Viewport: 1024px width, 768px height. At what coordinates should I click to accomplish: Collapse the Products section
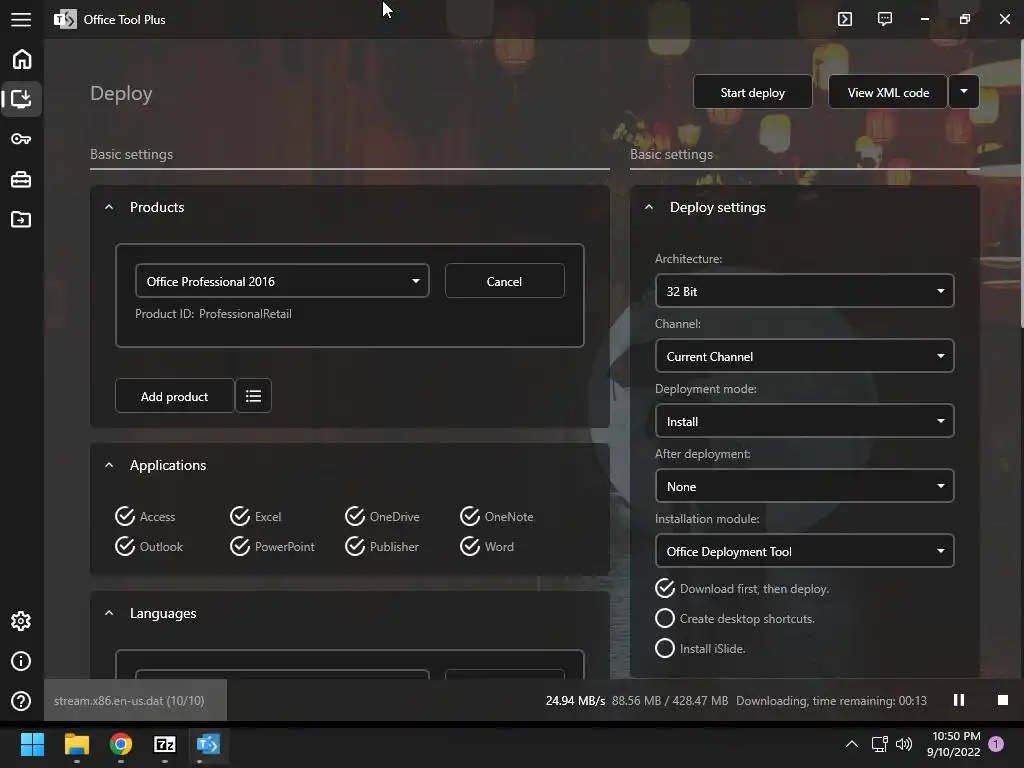[109, 207]
